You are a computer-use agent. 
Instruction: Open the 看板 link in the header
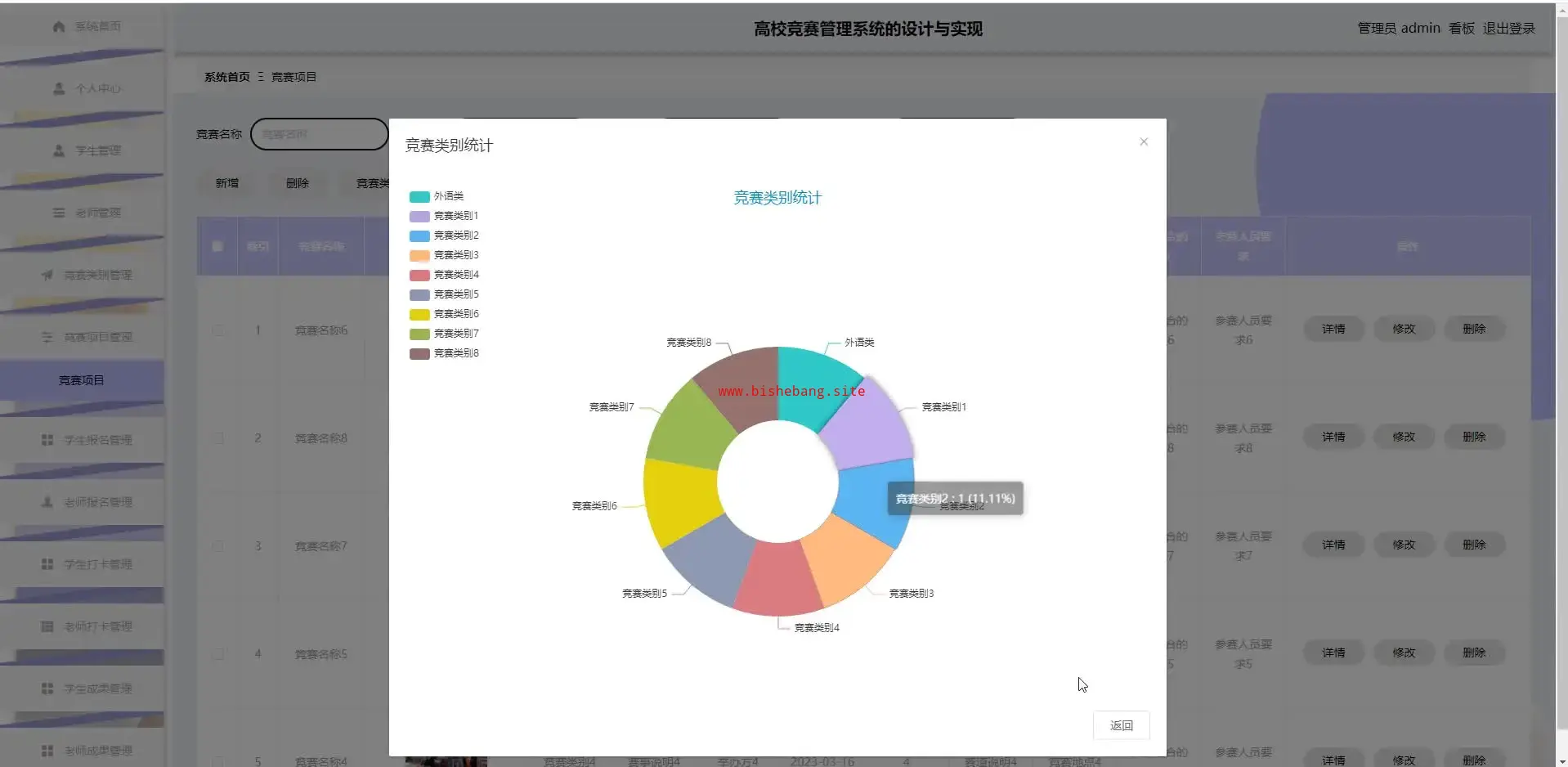[1461, 29]
